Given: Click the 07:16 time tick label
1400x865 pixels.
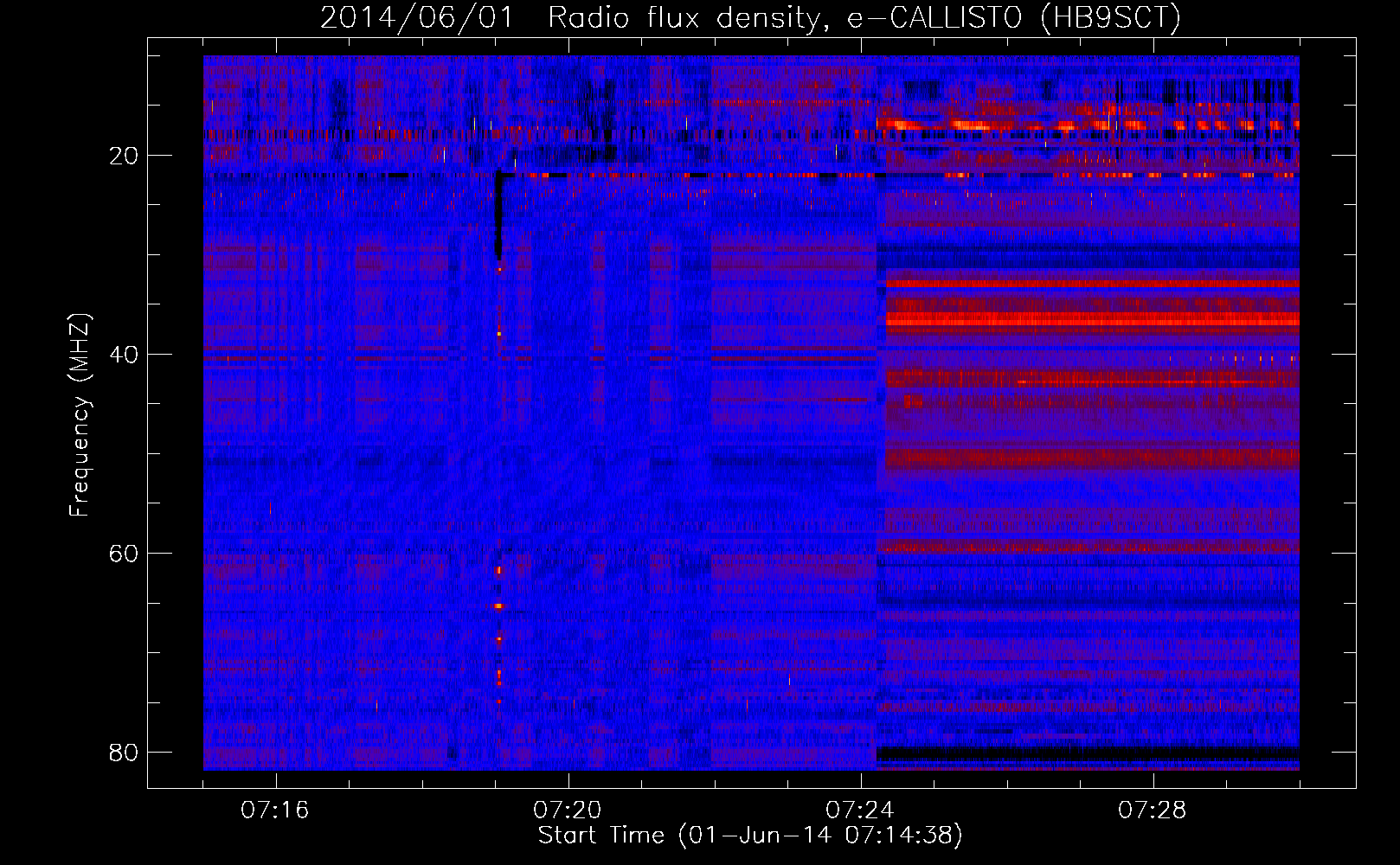Looking at the screenshot, I should (274, 811).
